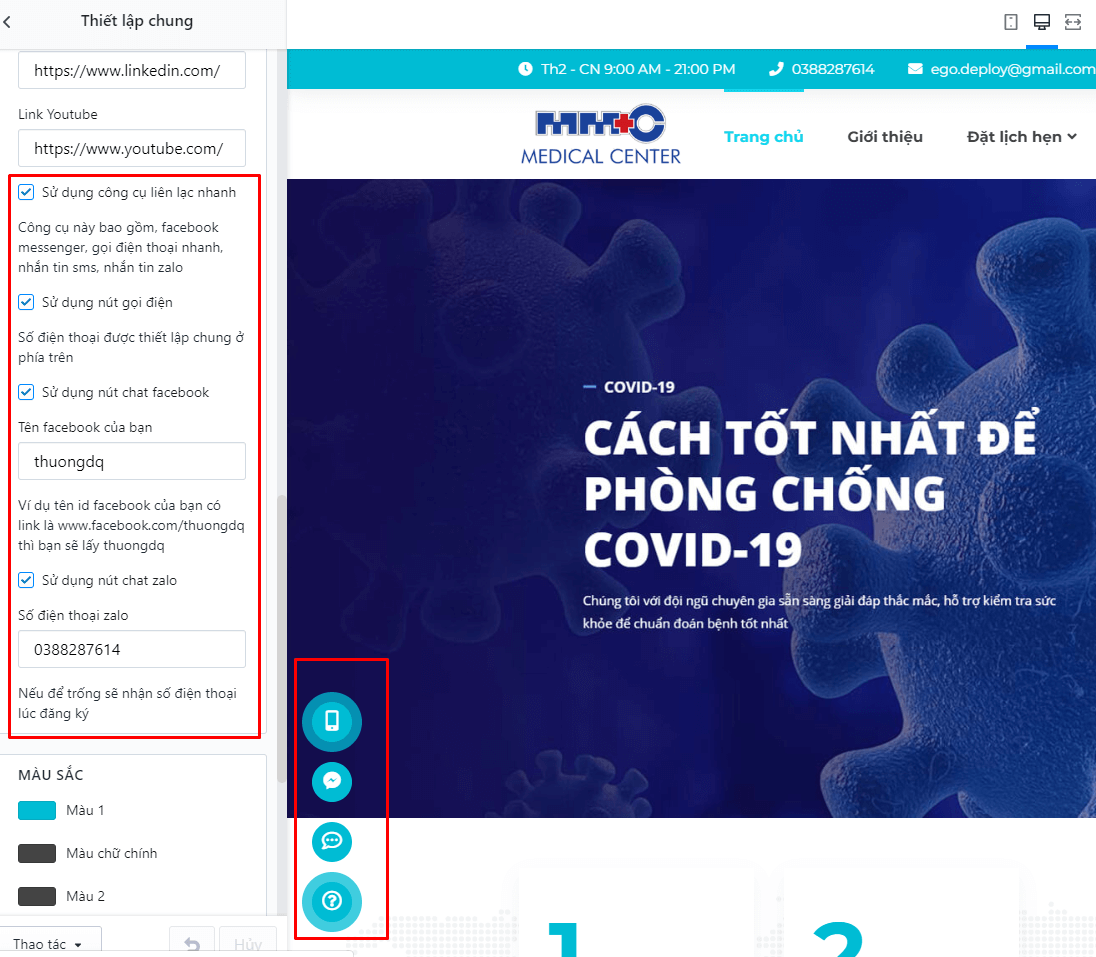Click the undo arrow button
Image resolution: width=1096 pixels, height=957 pixels.
[192, 944]
